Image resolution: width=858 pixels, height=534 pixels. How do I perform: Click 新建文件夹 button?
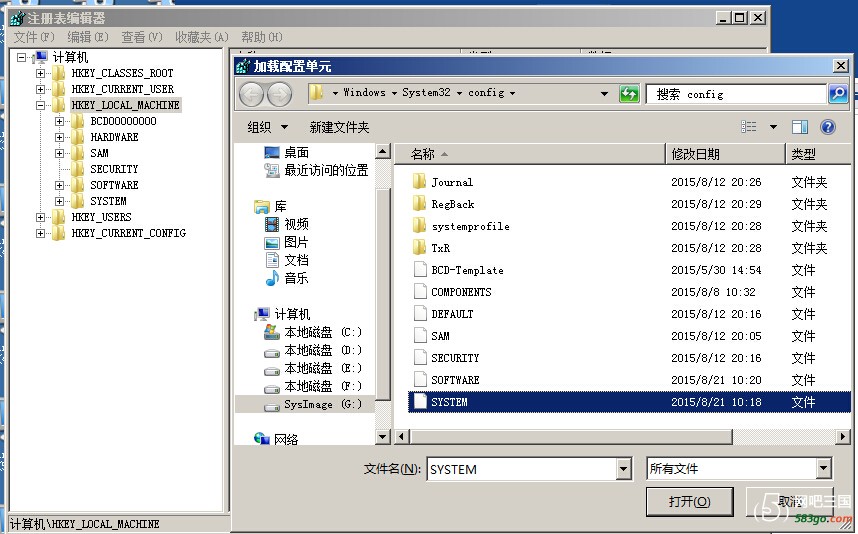point(339,127)
